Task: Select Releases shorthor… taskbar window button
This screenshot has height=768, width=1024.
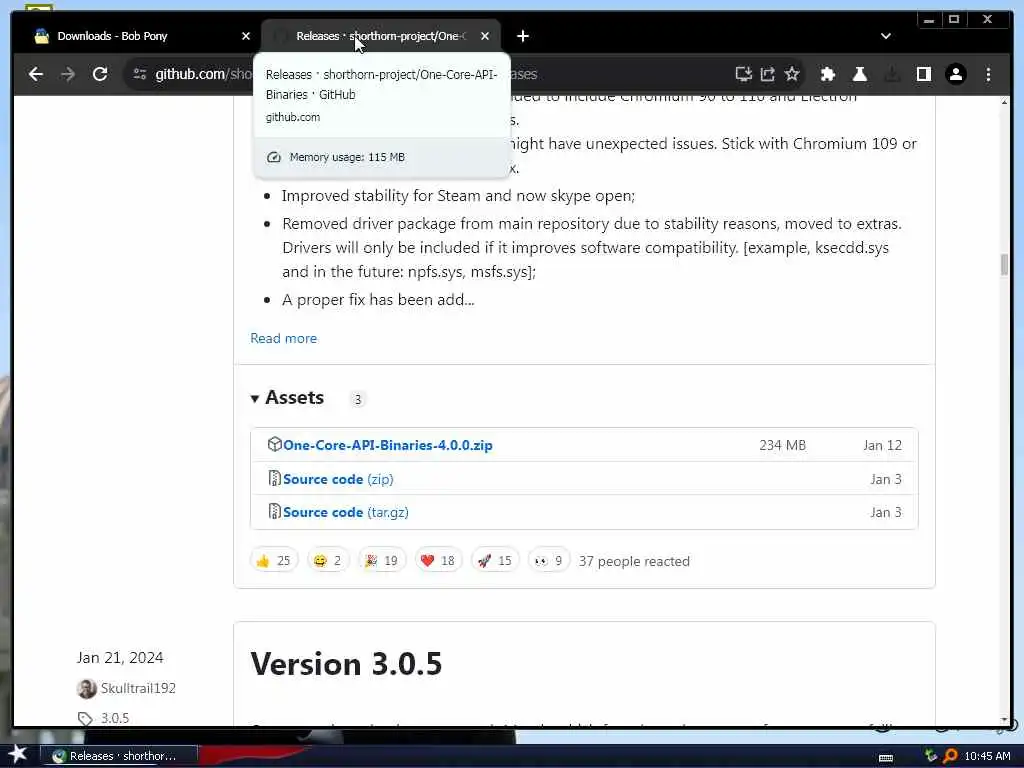Action: click(x=120, y=756)
